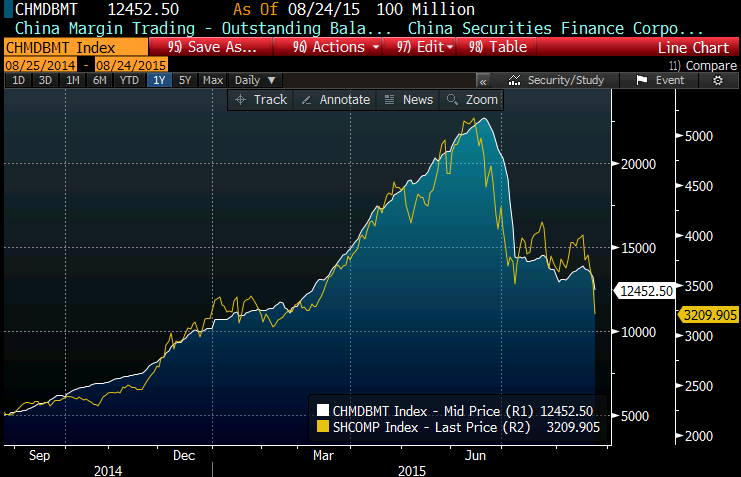This screenshot has height=477, width=741.
Task: Click the Event flag icon
Action: pyautogui.click(x=642, y=80)
